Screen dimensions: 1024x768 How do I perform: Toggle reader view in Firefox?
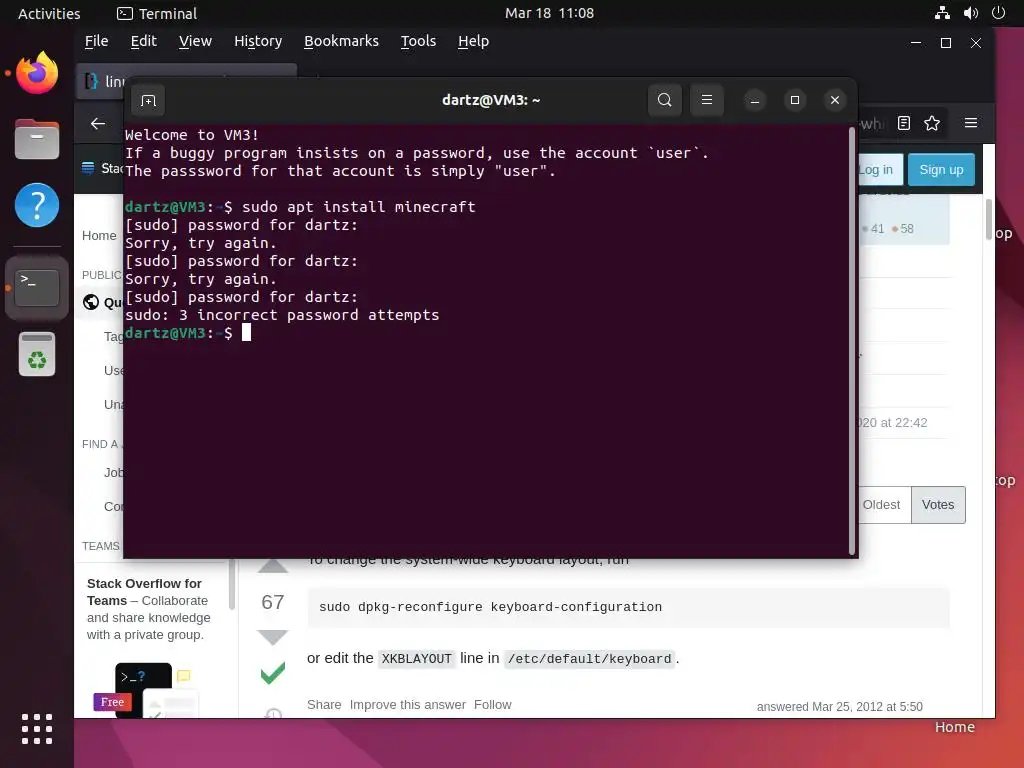coord(904,123)
